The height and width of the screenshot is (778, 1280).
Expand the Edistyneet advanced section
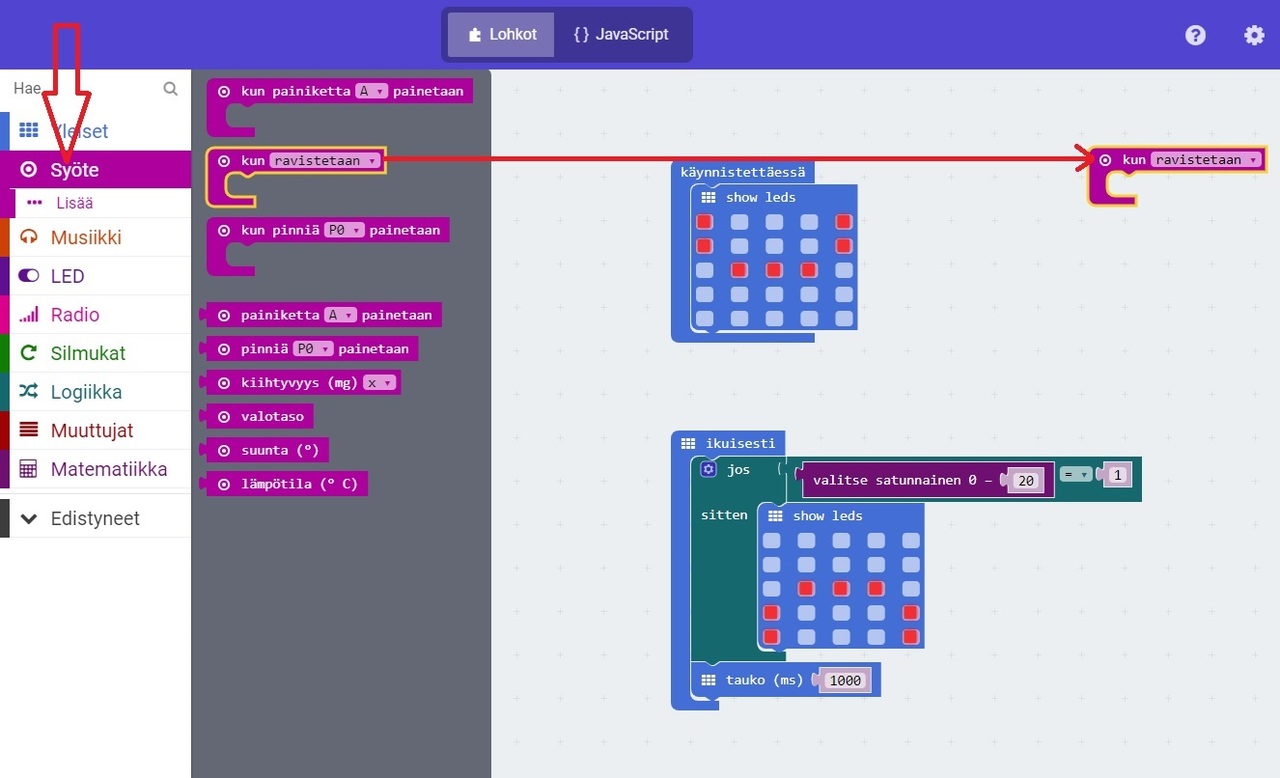click(x=95, y=518)
